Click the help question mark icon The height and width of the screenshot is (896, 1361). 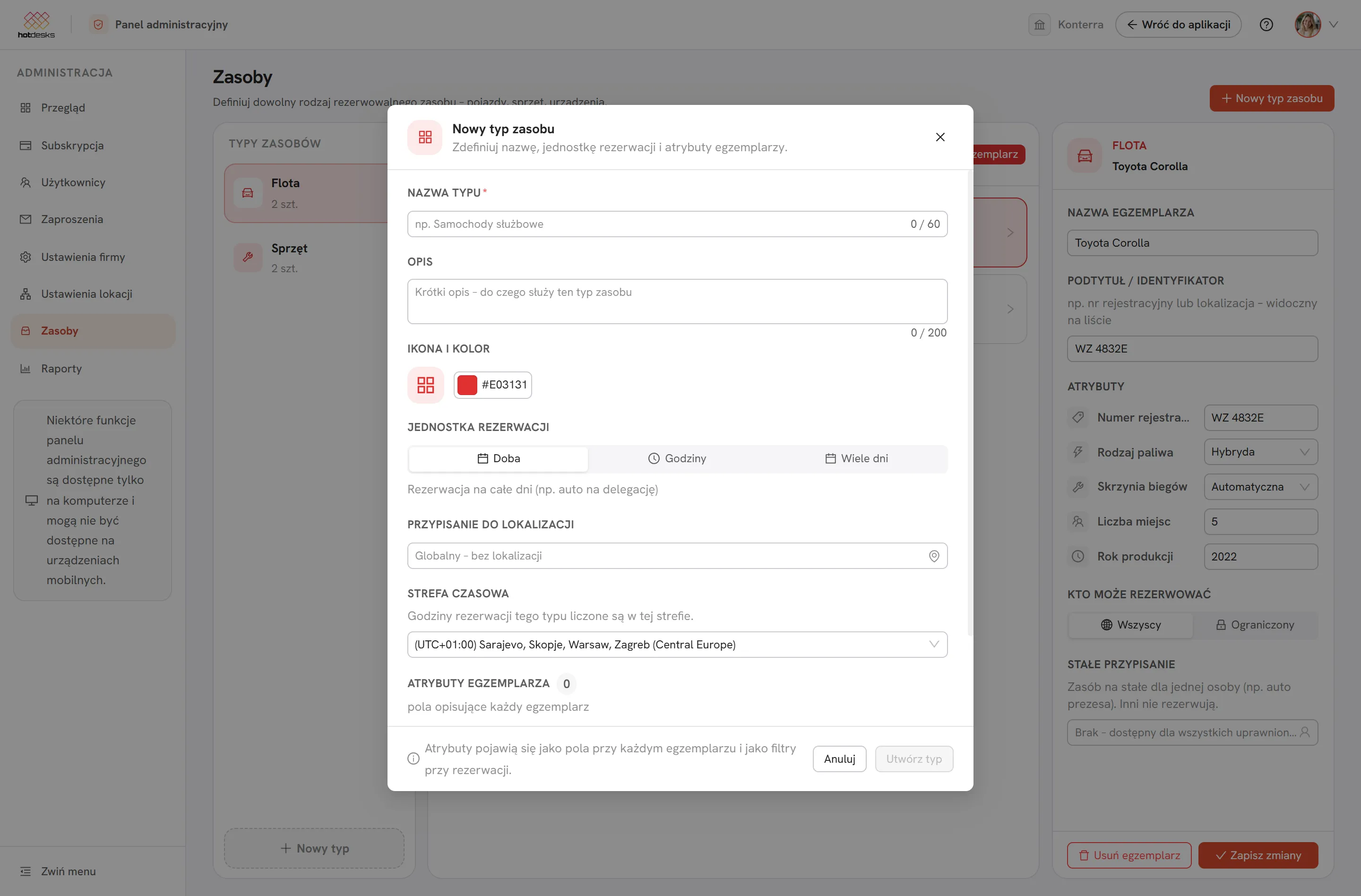pos(1266,25)
